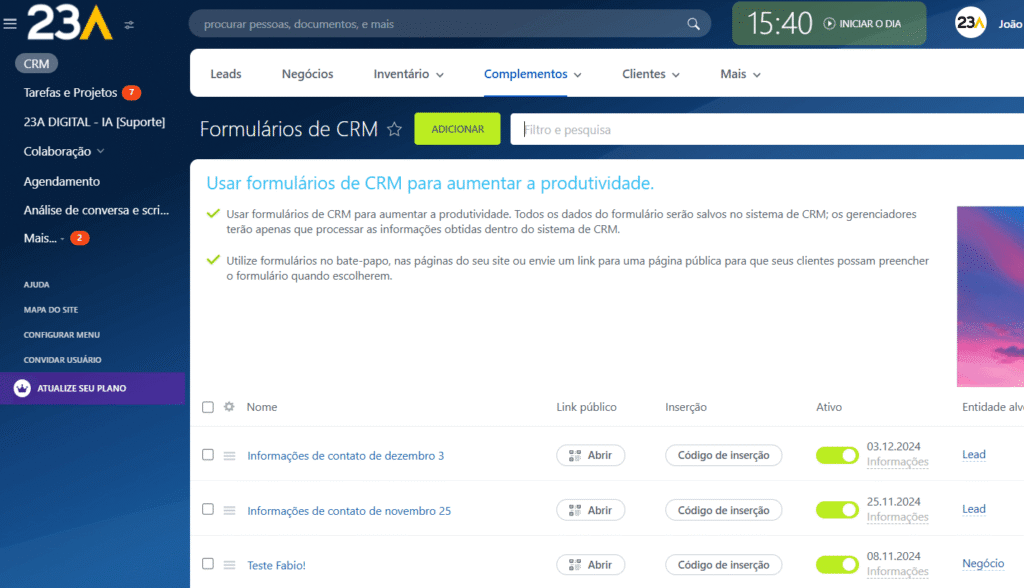Viewport: 1024px width, 588px height.
Task: Check the box for novembro 25 form
Action: tap(208, 509)
